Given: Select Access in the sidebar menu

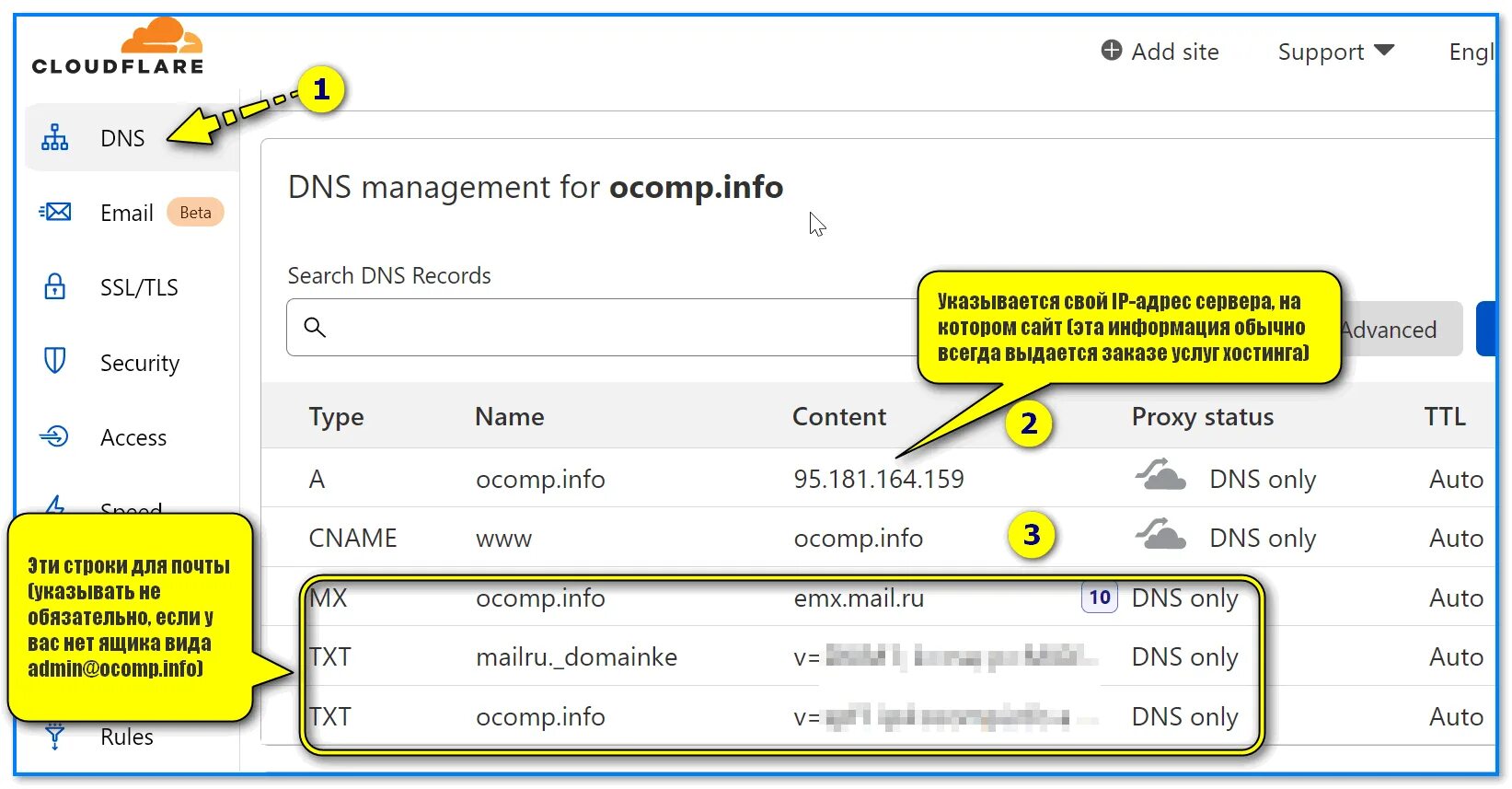Looking at the screenshot, I should click(x=133, y=437).
